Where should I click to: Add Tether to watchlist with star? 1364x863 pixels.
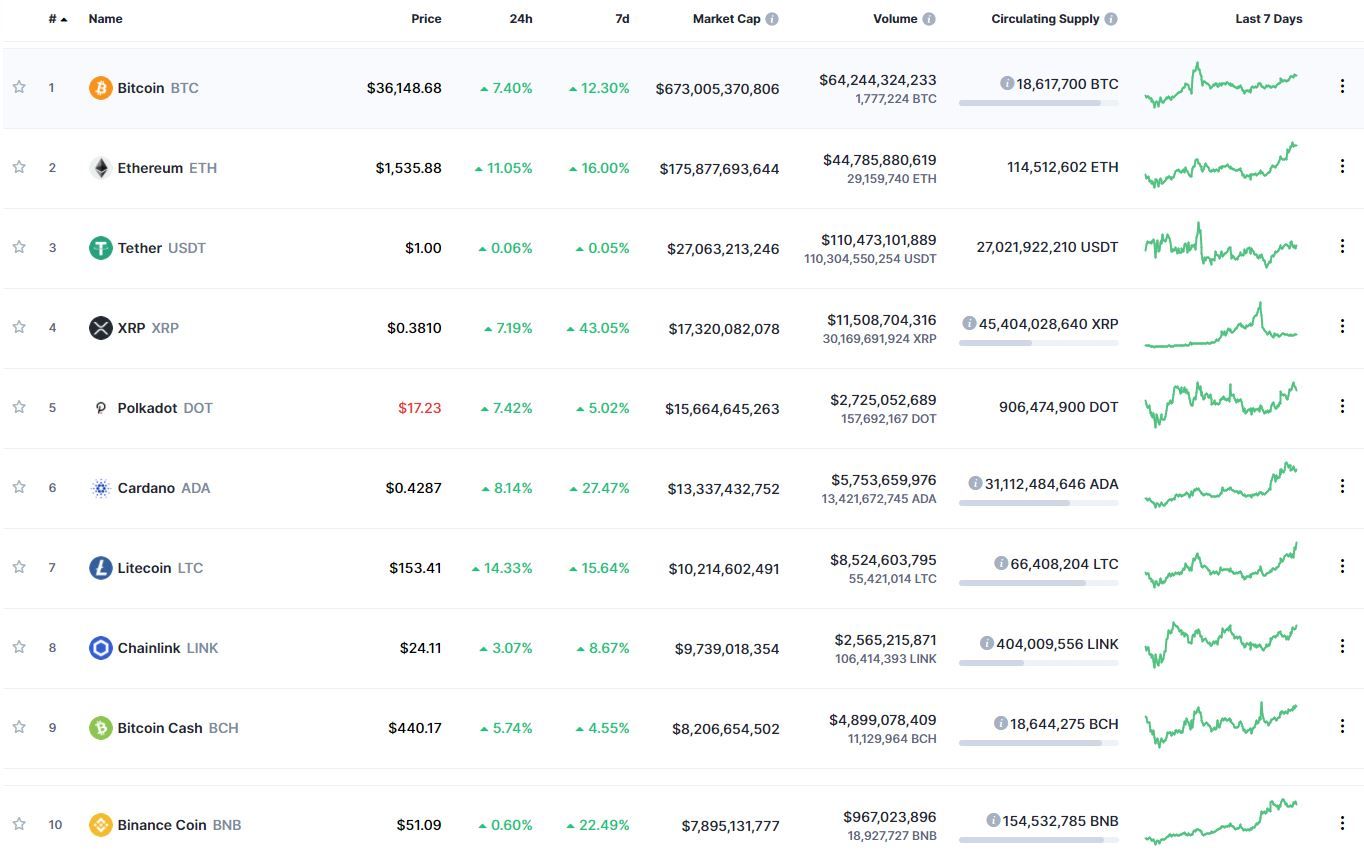click(19, 247)
